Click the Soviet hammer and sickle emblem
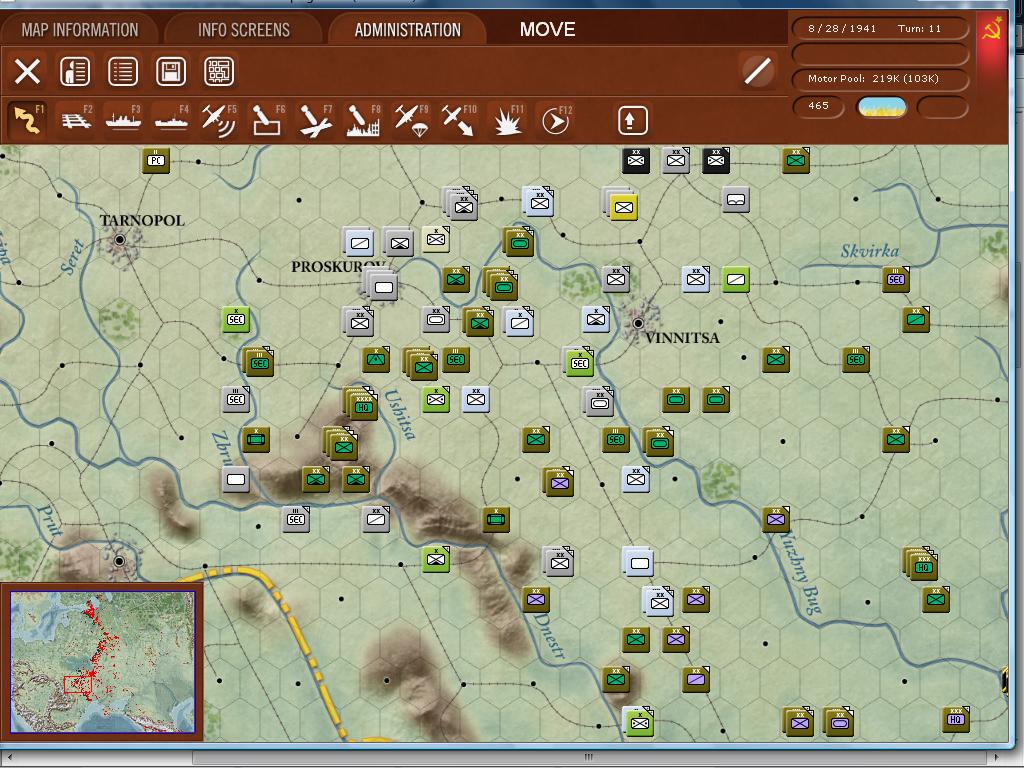This screenshot has height=768, width=1024. pyautogui.click(x=993, y=29)
